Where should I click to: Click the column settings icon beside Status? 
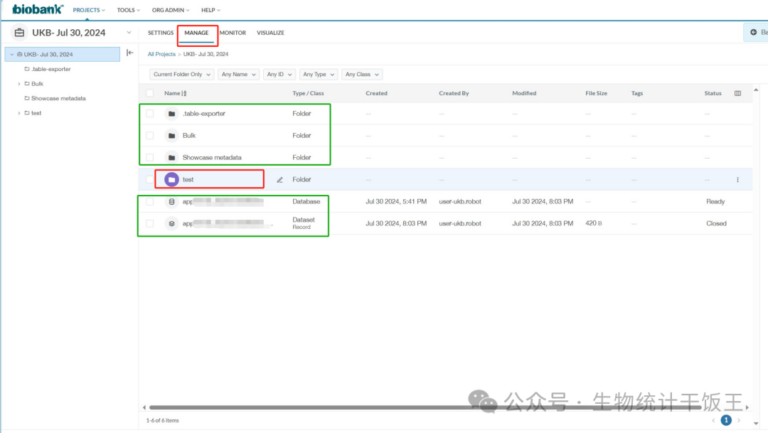coord(738,93)
